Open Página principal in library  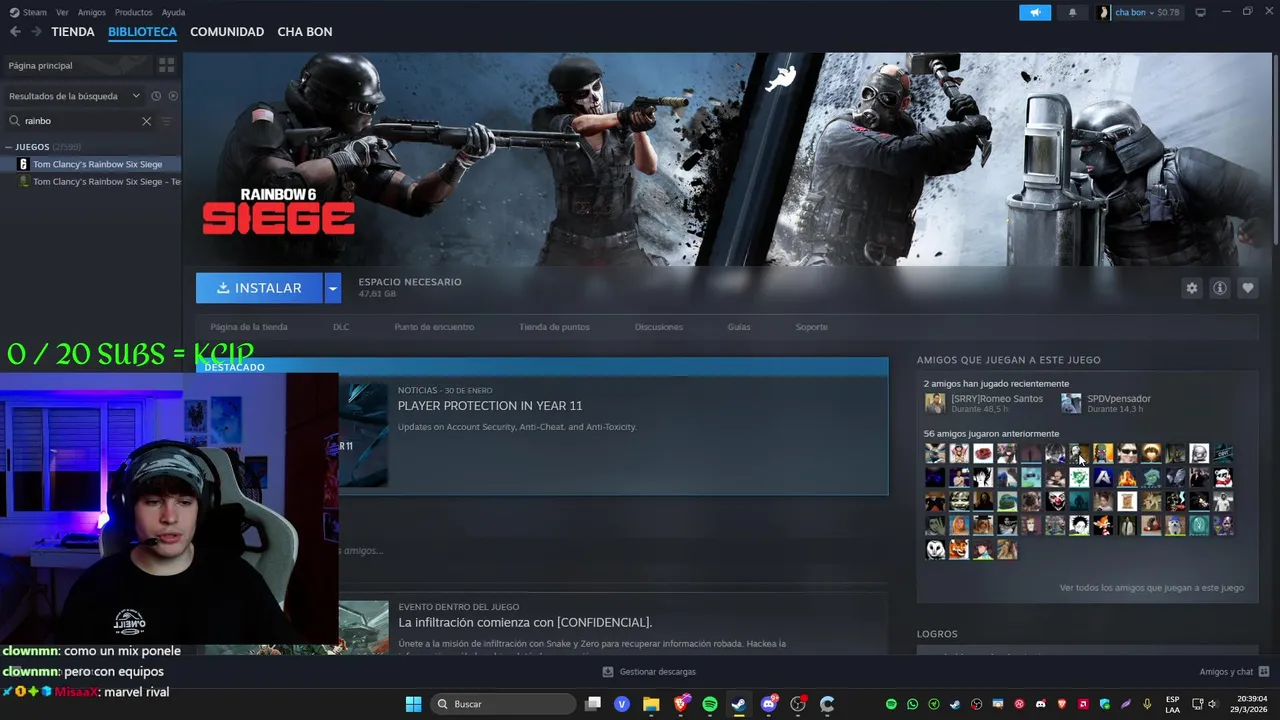[78, 65]
